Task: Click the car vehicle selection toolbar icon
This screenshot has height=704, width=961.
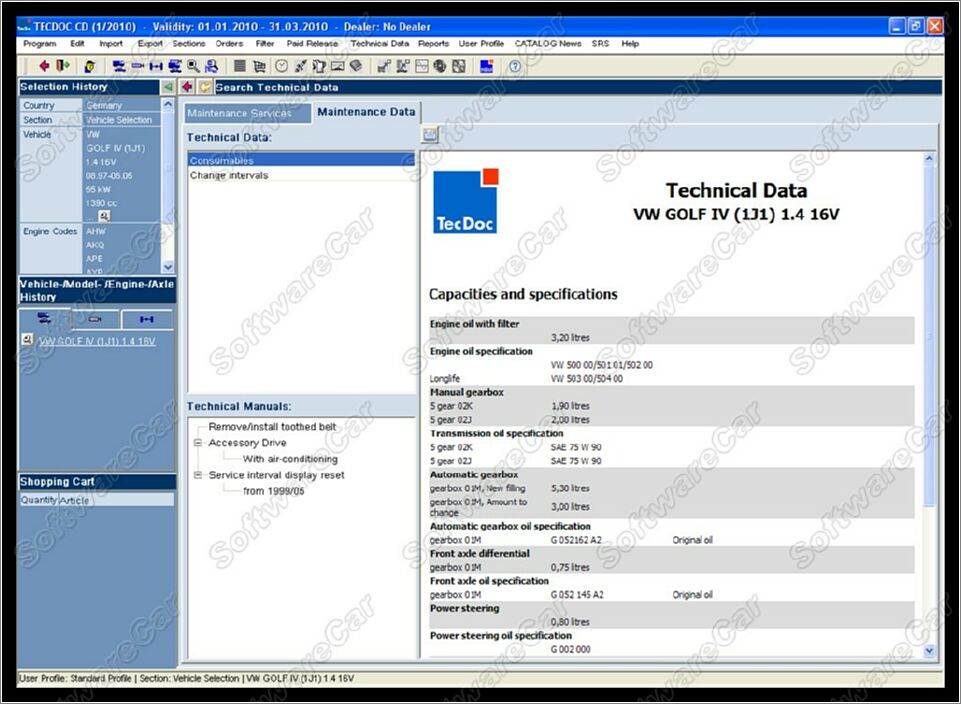Action: tap(119, 66)
